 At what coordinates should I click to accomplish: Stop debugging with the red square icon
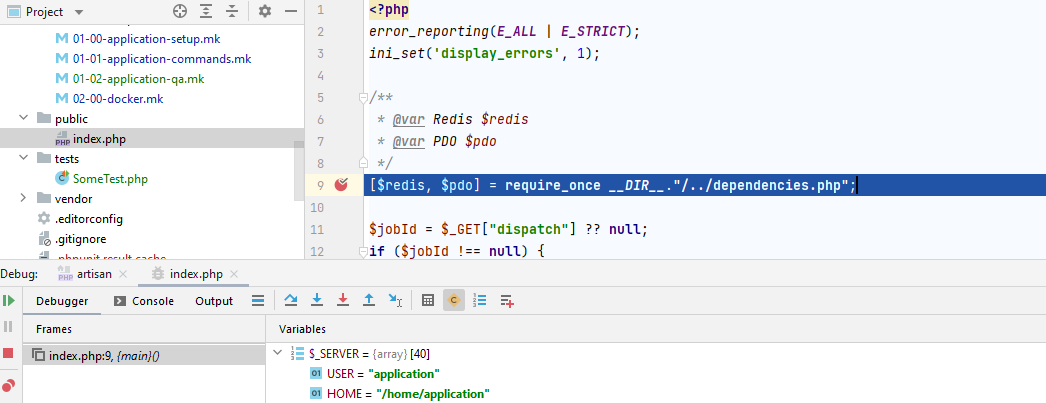click(9, 354)
